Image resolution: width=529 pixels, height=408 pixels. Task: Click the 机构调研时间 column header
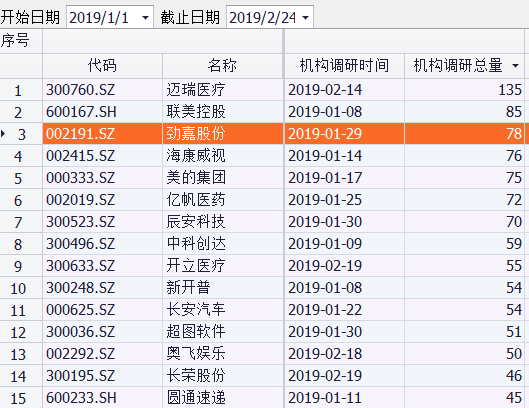coord(344,65)
